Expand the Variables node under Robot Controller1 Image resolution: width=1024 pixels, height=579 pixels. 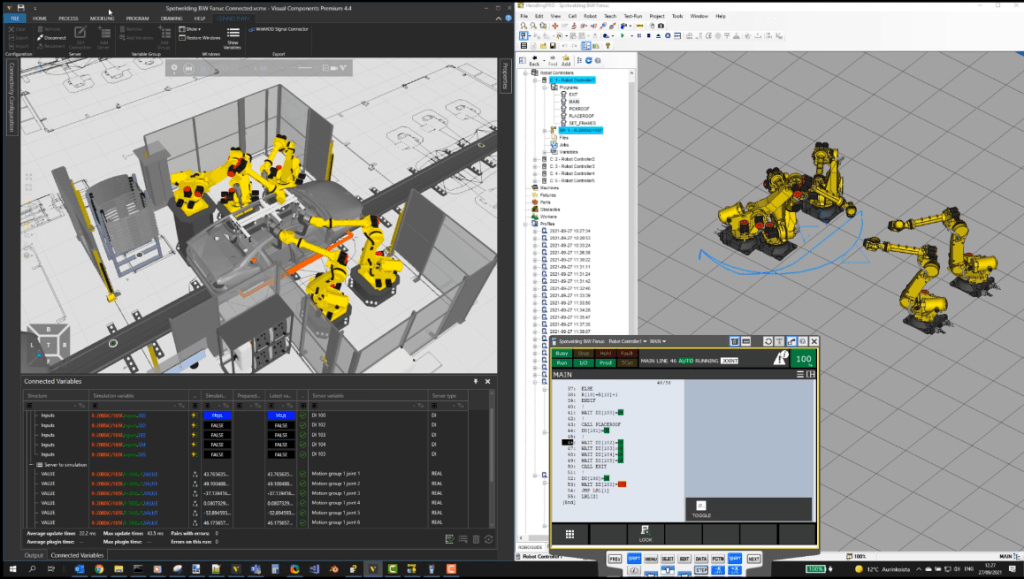click(545, 152)
